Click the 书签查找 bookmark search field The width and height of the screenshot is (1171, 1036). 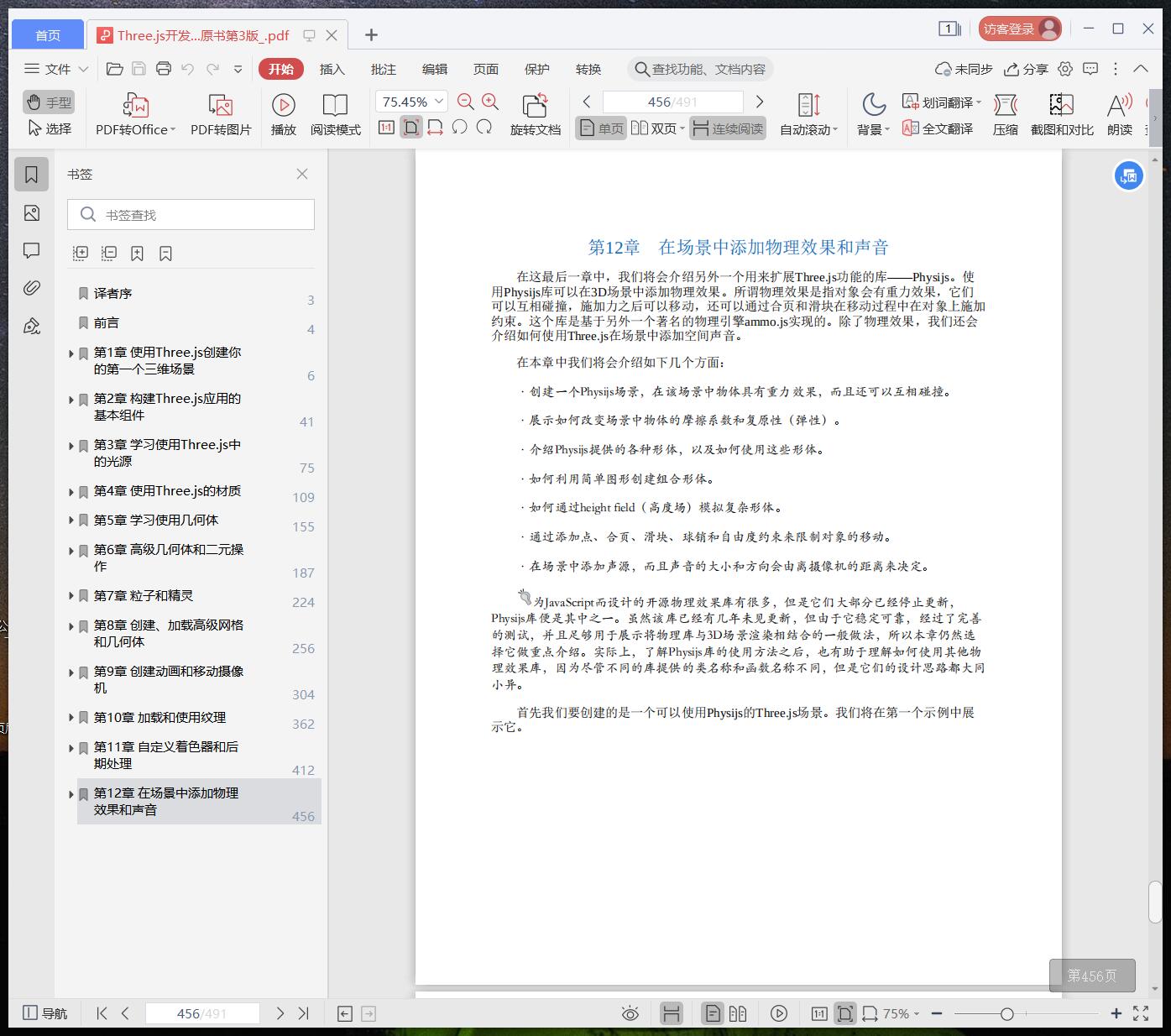[x=191, y=215]
